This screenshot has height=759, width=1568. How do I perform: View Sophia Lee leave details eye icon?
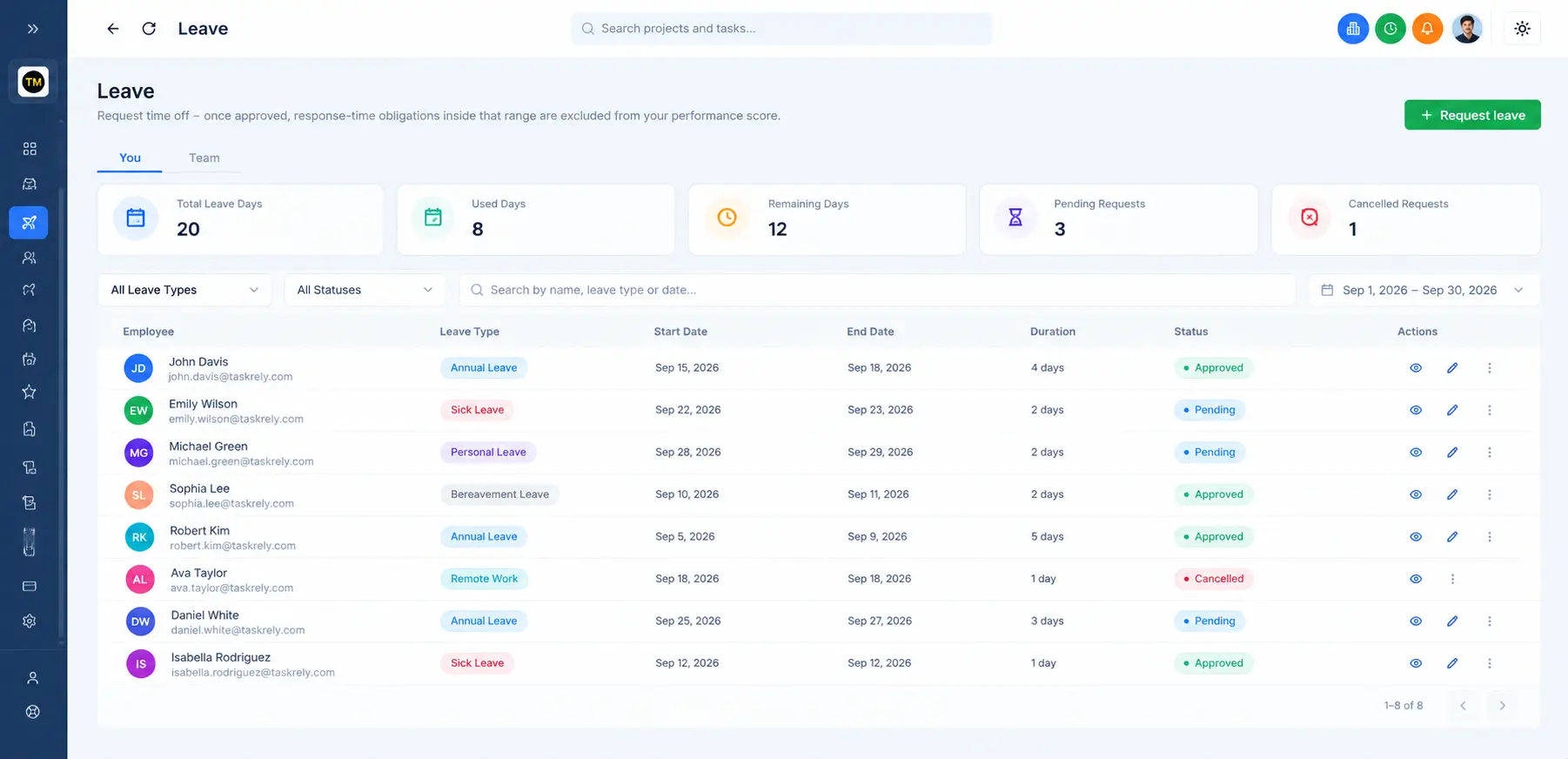[x=1416, y=494]
